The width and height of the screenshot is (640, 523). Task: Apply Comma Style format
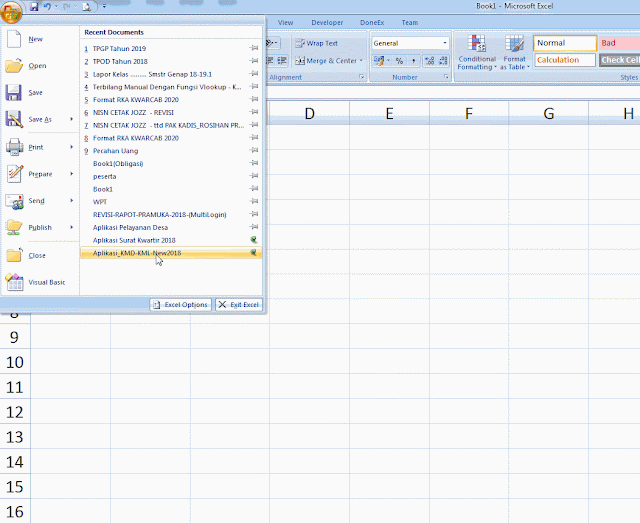click(413, 61)
